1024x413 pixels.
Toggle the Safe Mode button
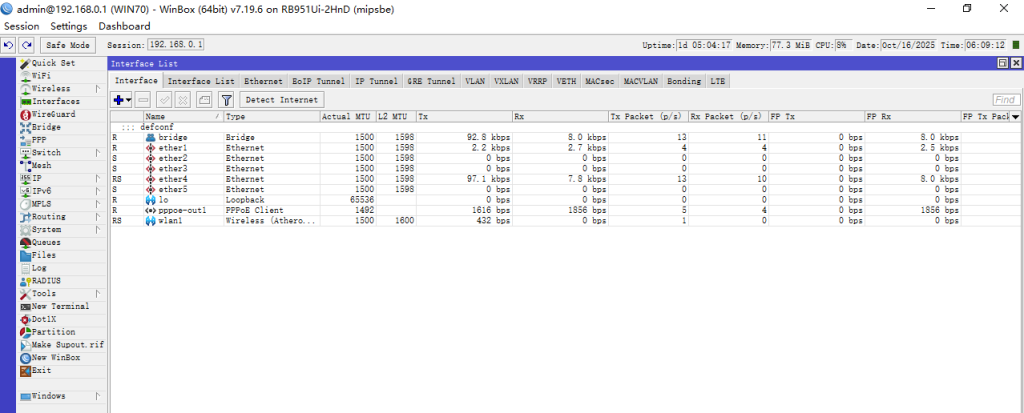click(x=67, y=45)
